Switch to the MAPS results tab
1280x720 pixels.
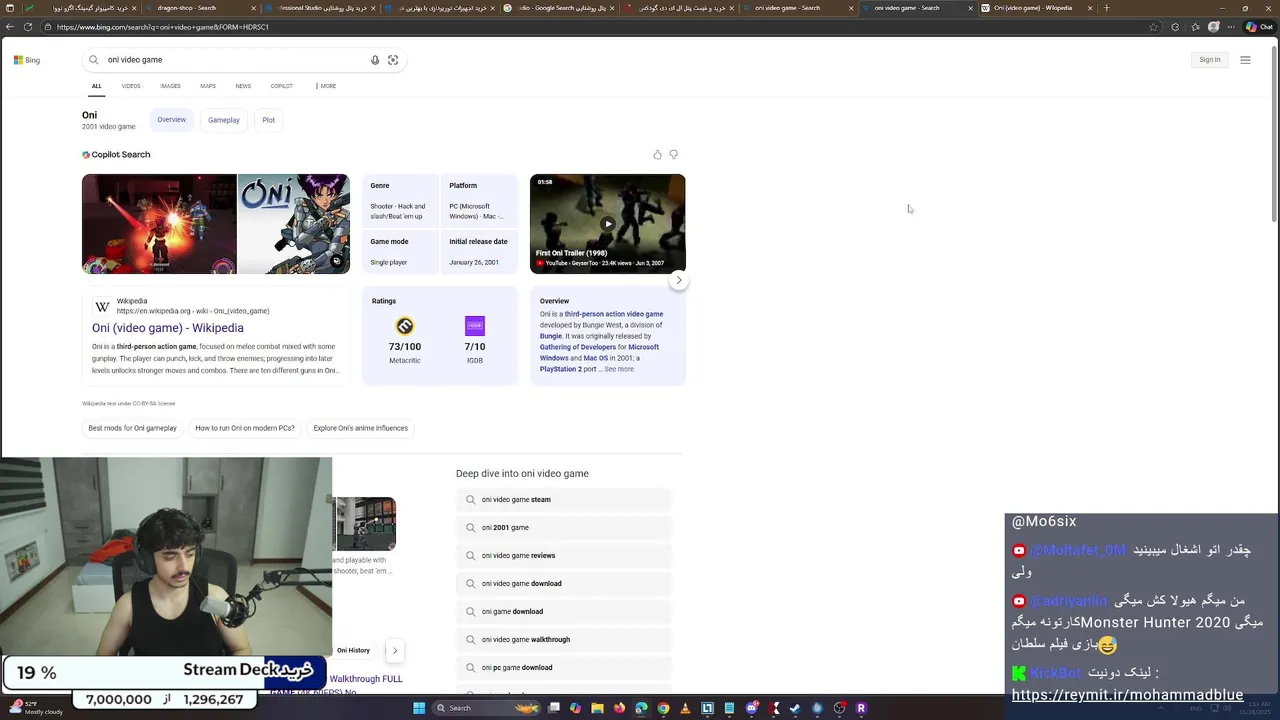click(x=208, y=86)
